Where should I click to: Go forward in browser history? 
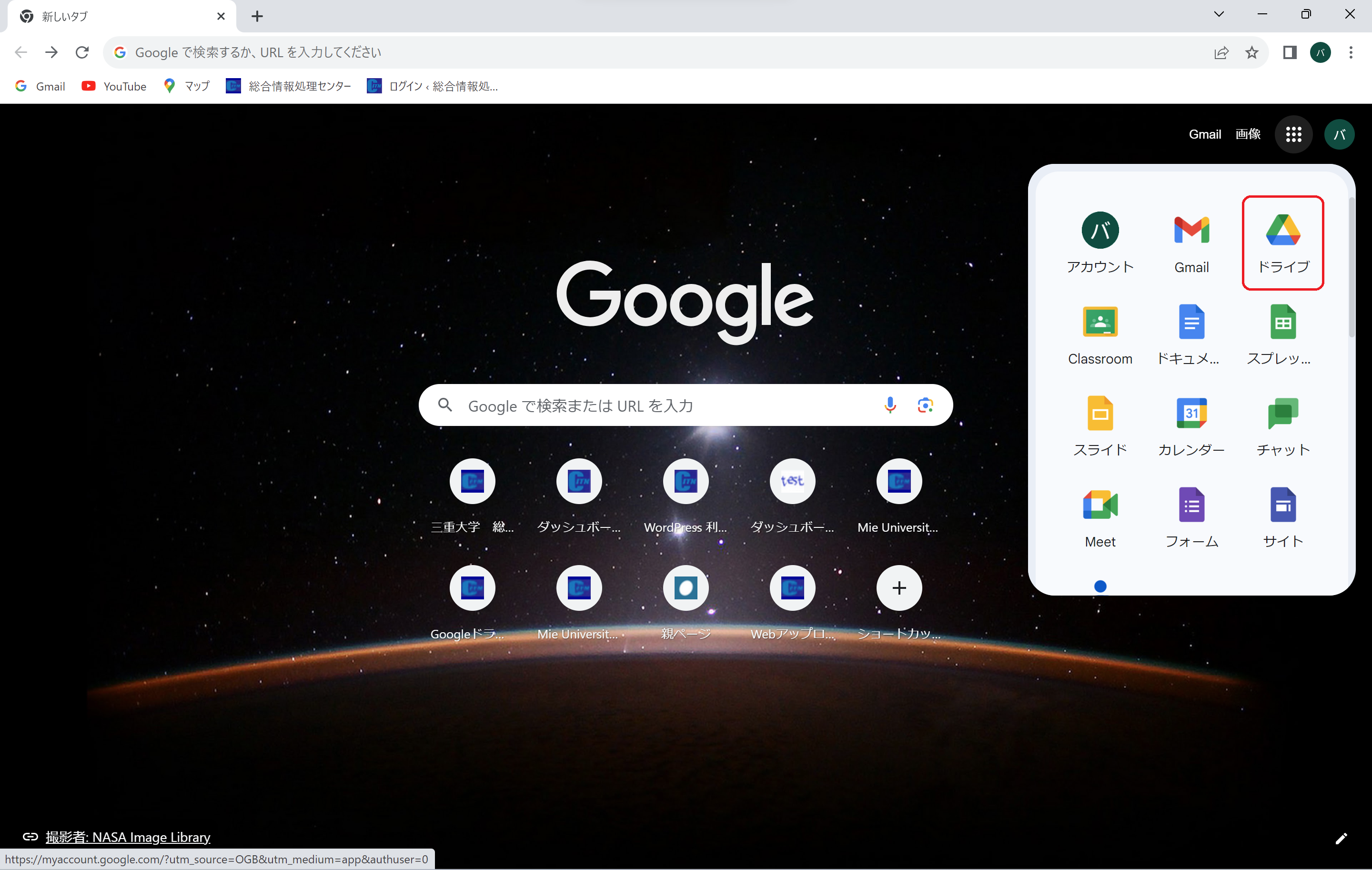tap(51, 52)
